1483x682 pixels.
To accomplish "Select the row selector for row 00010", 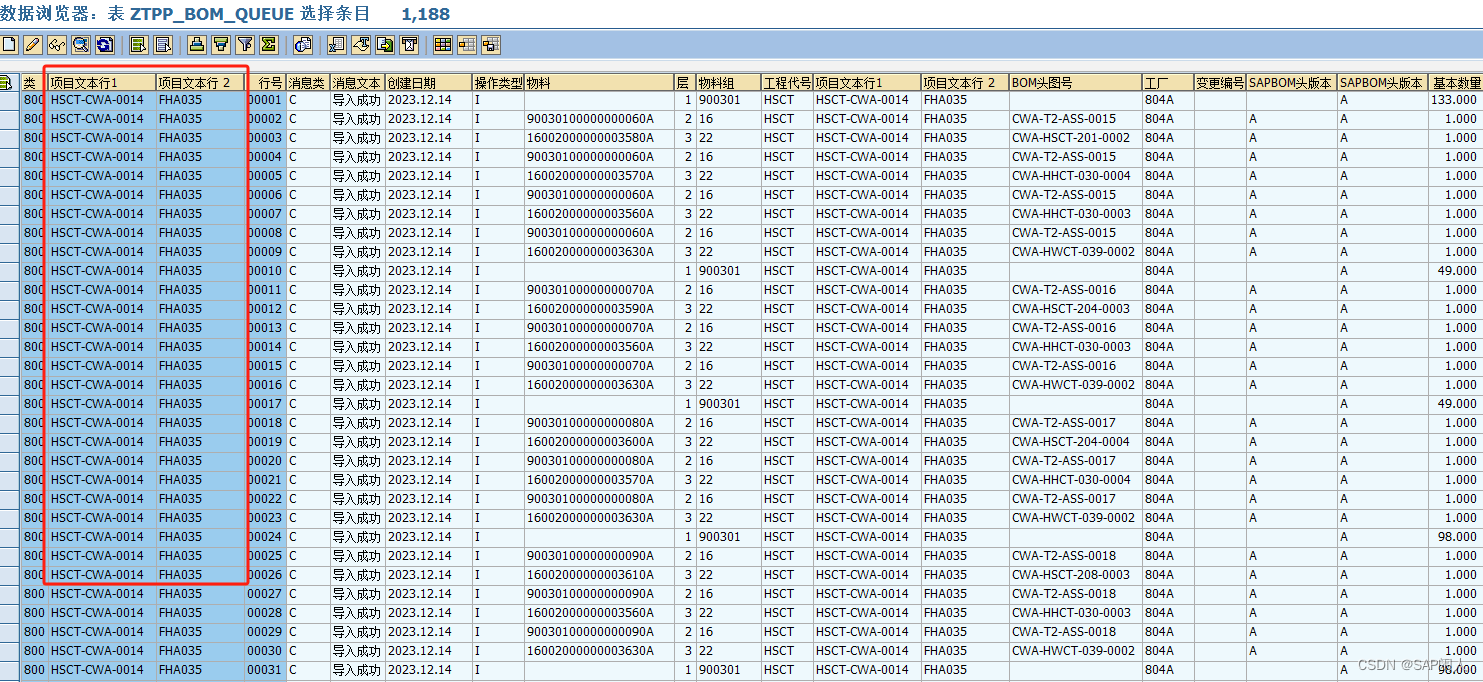I will tap(9, 271).
